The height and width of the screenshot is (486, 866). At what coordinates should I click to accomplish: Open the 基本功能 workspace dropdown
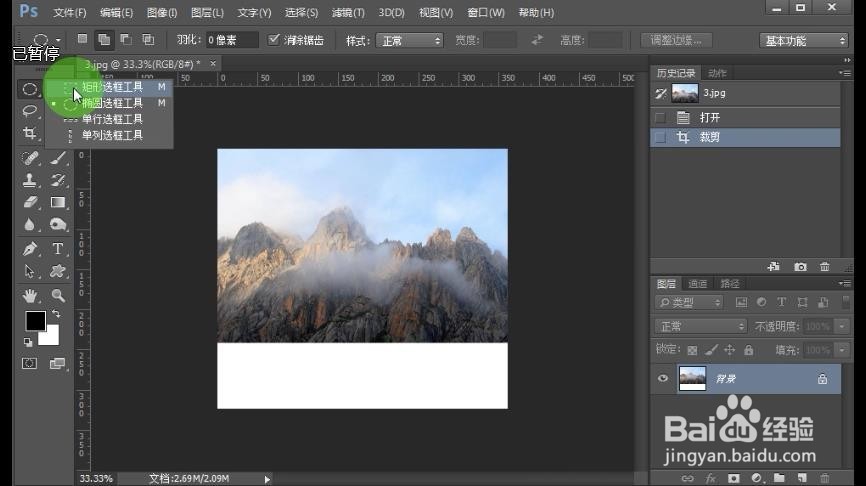(x=804, y=40)
